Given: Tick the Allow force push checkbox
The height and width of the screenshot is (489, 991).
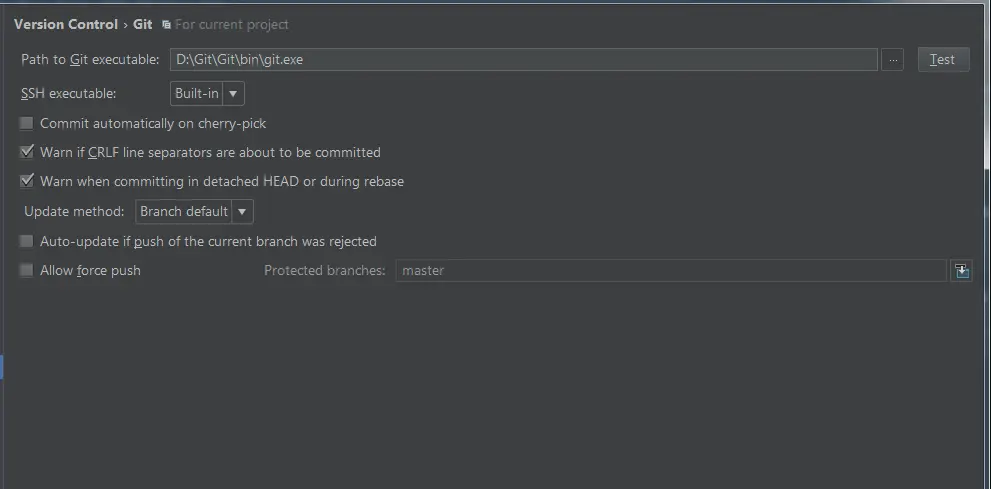Looking at the screenshot, I should [27, 270].
